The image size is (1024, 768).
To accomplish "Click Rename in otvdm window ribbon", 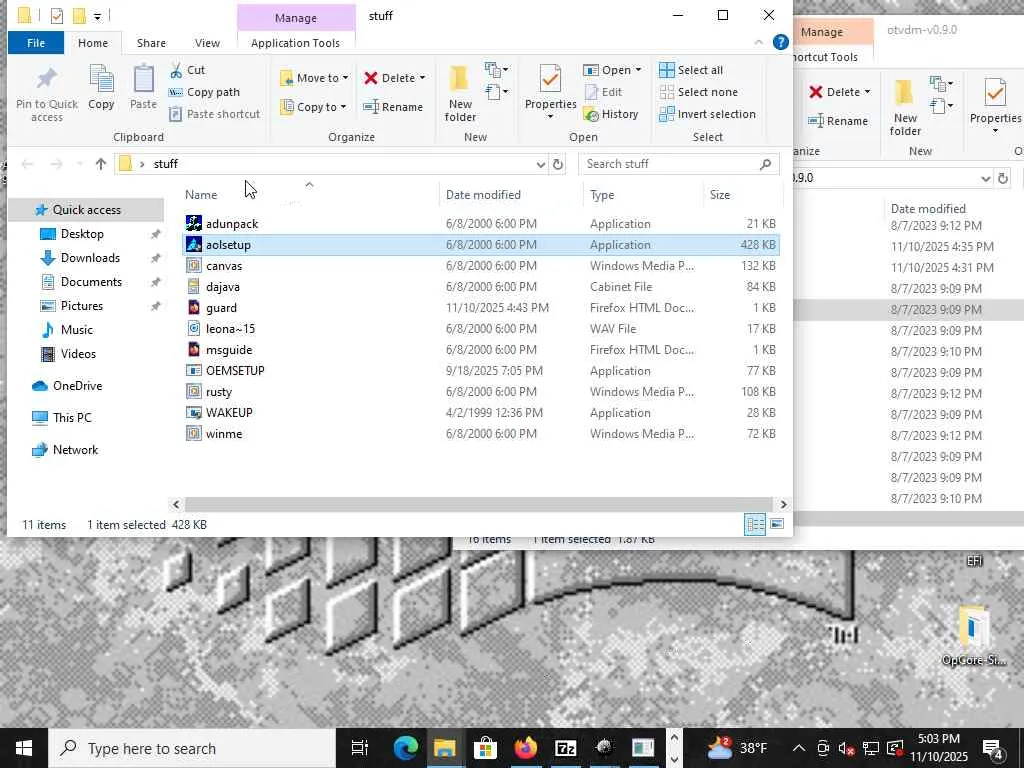I will pyautogui.click(x=839, y=121).
